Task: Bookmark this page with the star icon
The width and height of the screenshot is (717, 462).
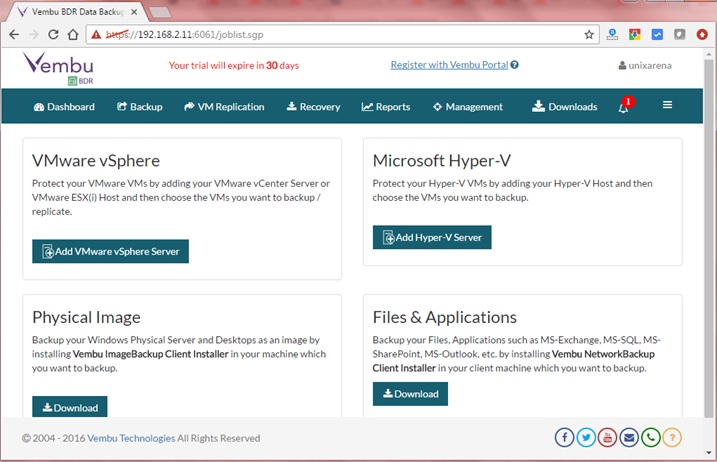Action: tap(589, 34)
